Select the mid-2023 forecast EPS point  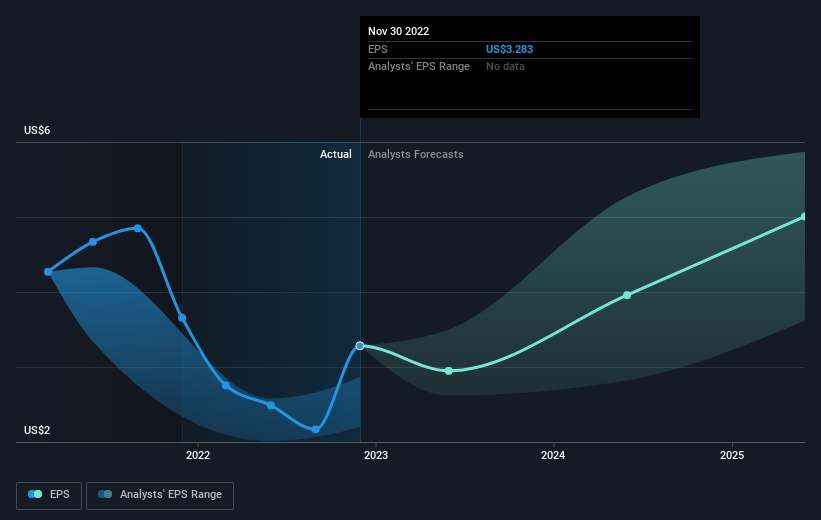coord(449,371)
